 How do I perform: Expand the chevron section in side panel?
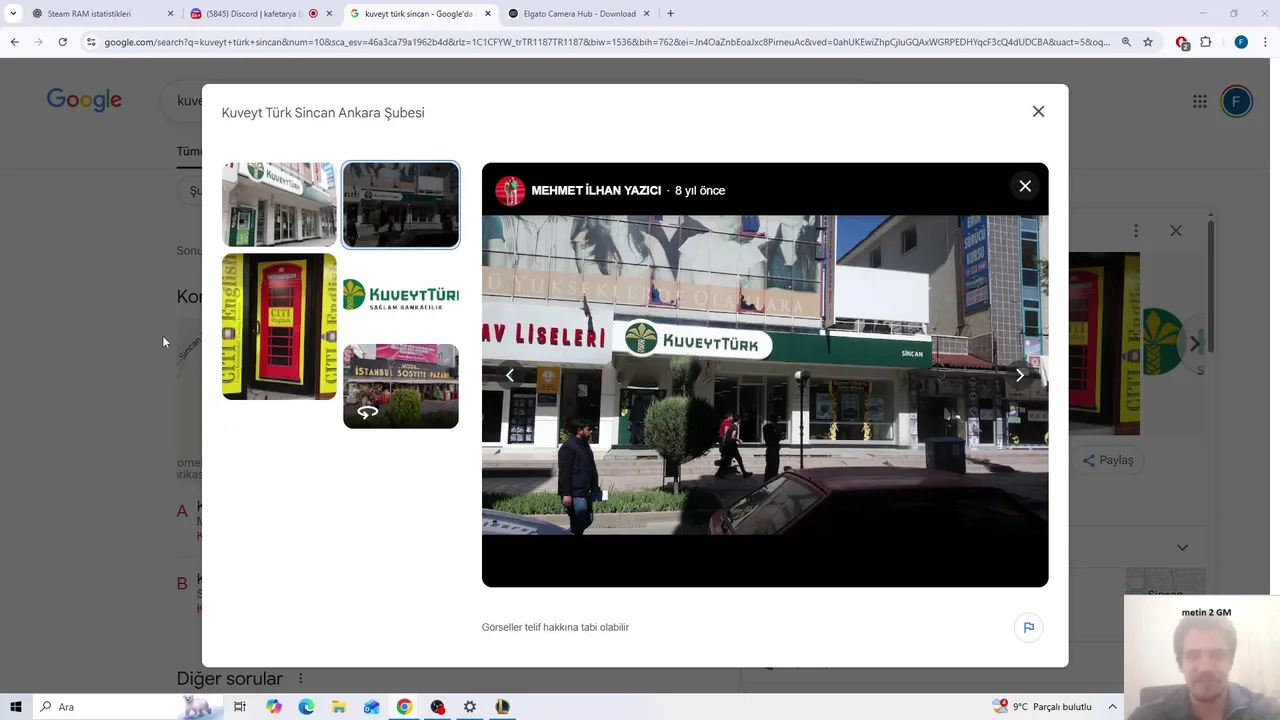pos(1182,547)
